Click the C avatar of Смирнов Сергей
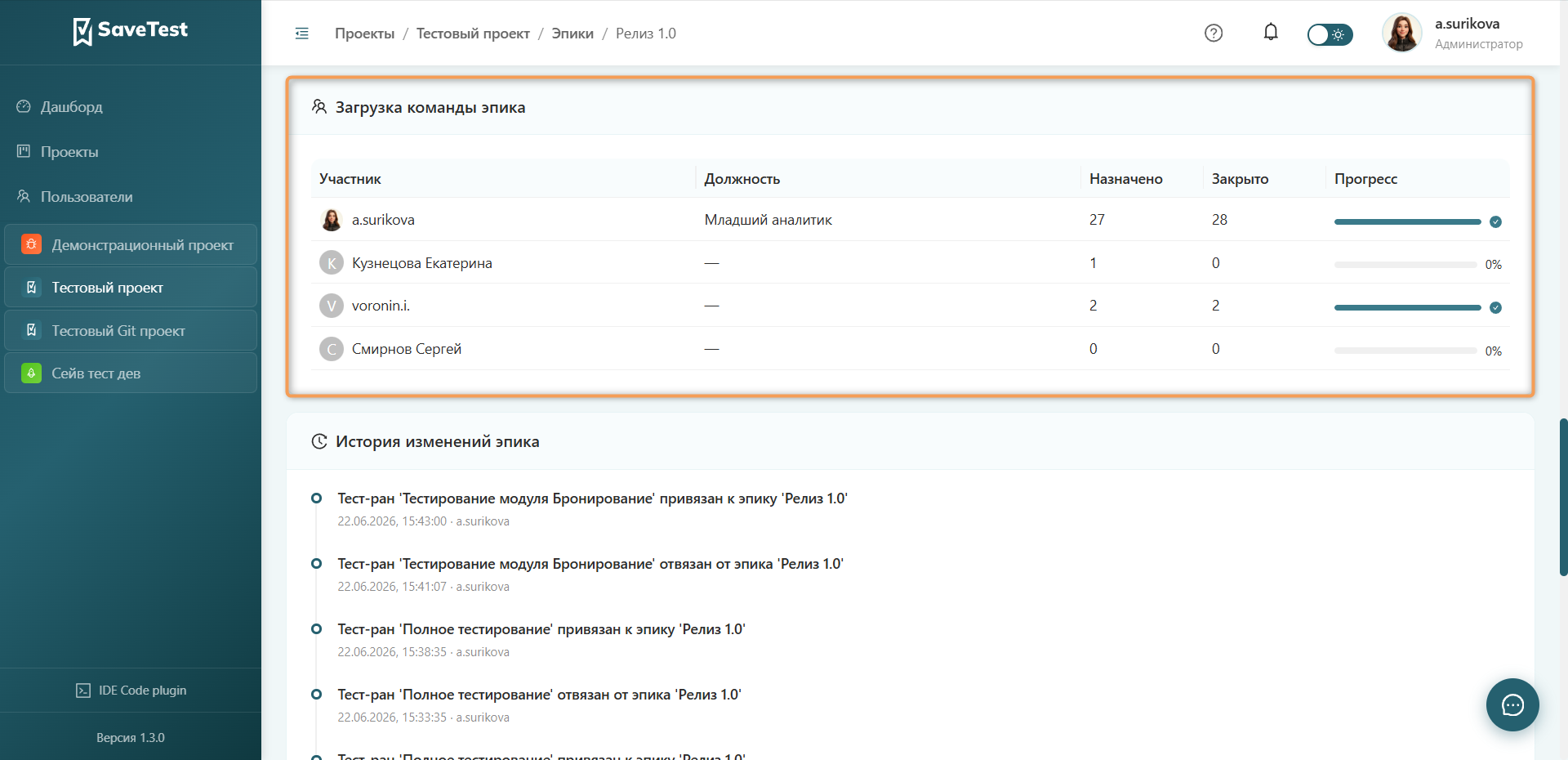Screen dimensions: 1568x760 (332, 349)
